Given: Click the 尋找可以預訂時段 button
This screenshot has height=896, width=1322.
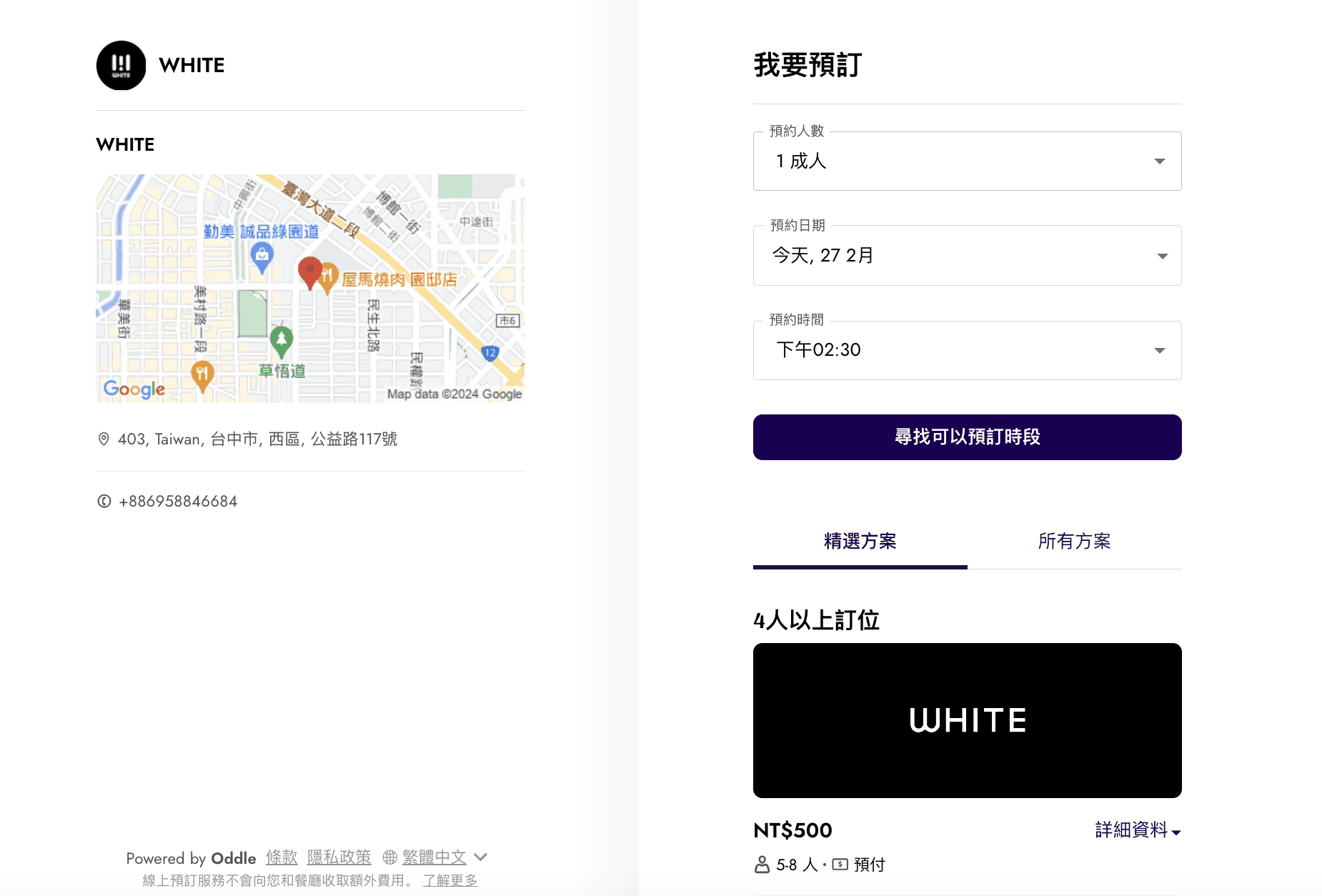Looking at the screenshot, I should pyautogui.click(x=967, y=437).
